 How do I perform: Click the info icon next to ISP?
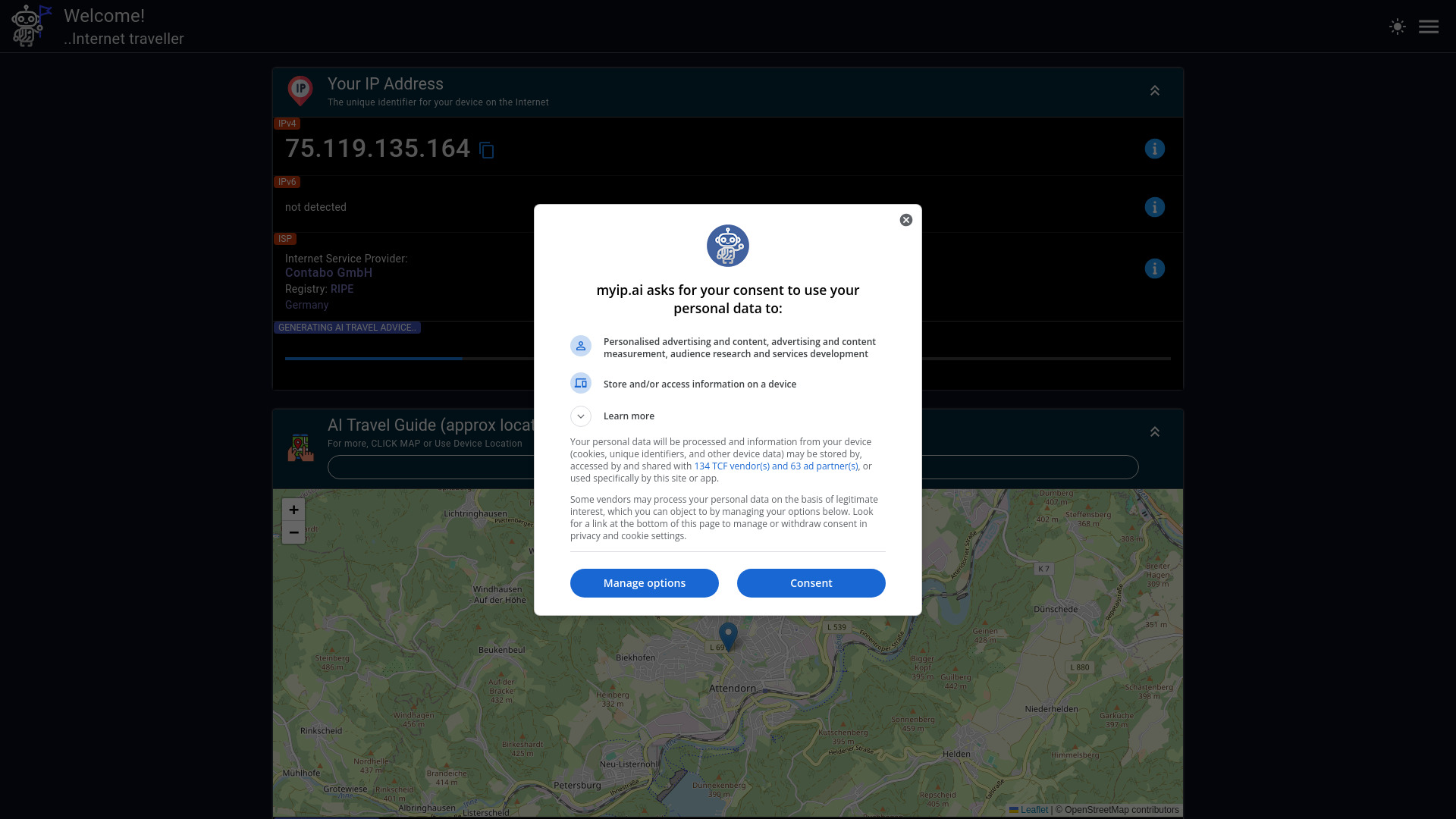click(1155, 268)
